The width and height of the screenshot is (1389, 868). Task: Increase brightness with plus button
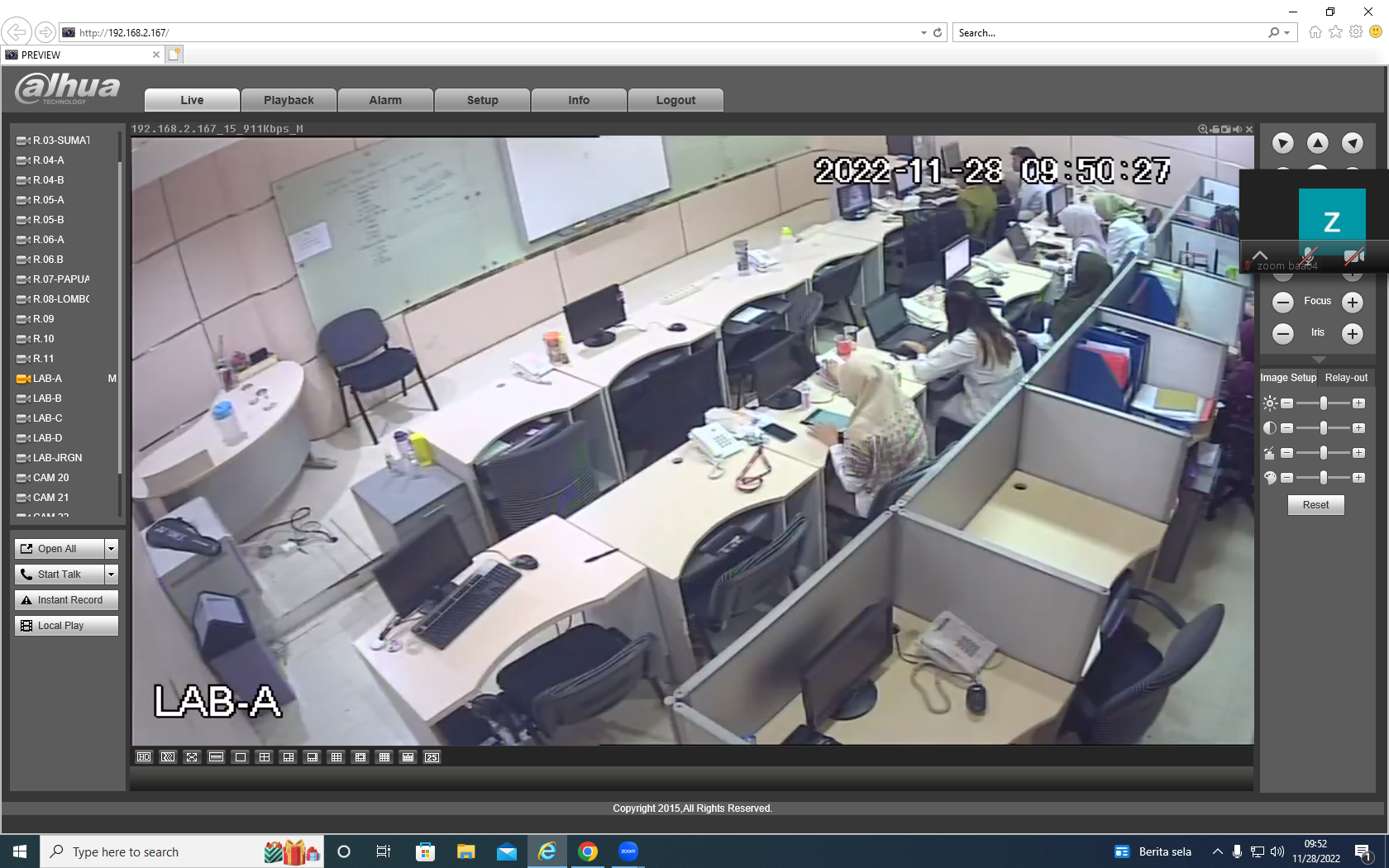coord(1358,403)
